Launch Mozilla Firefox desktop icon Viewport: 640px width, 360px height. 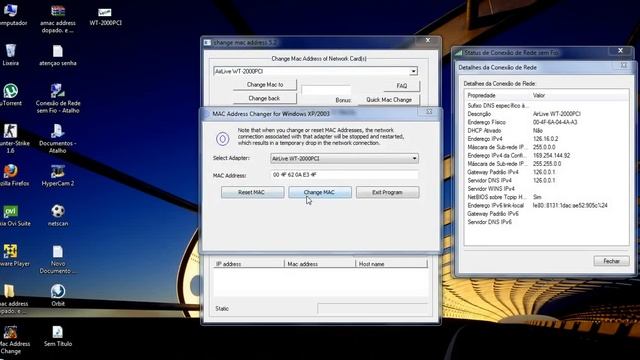11,176
